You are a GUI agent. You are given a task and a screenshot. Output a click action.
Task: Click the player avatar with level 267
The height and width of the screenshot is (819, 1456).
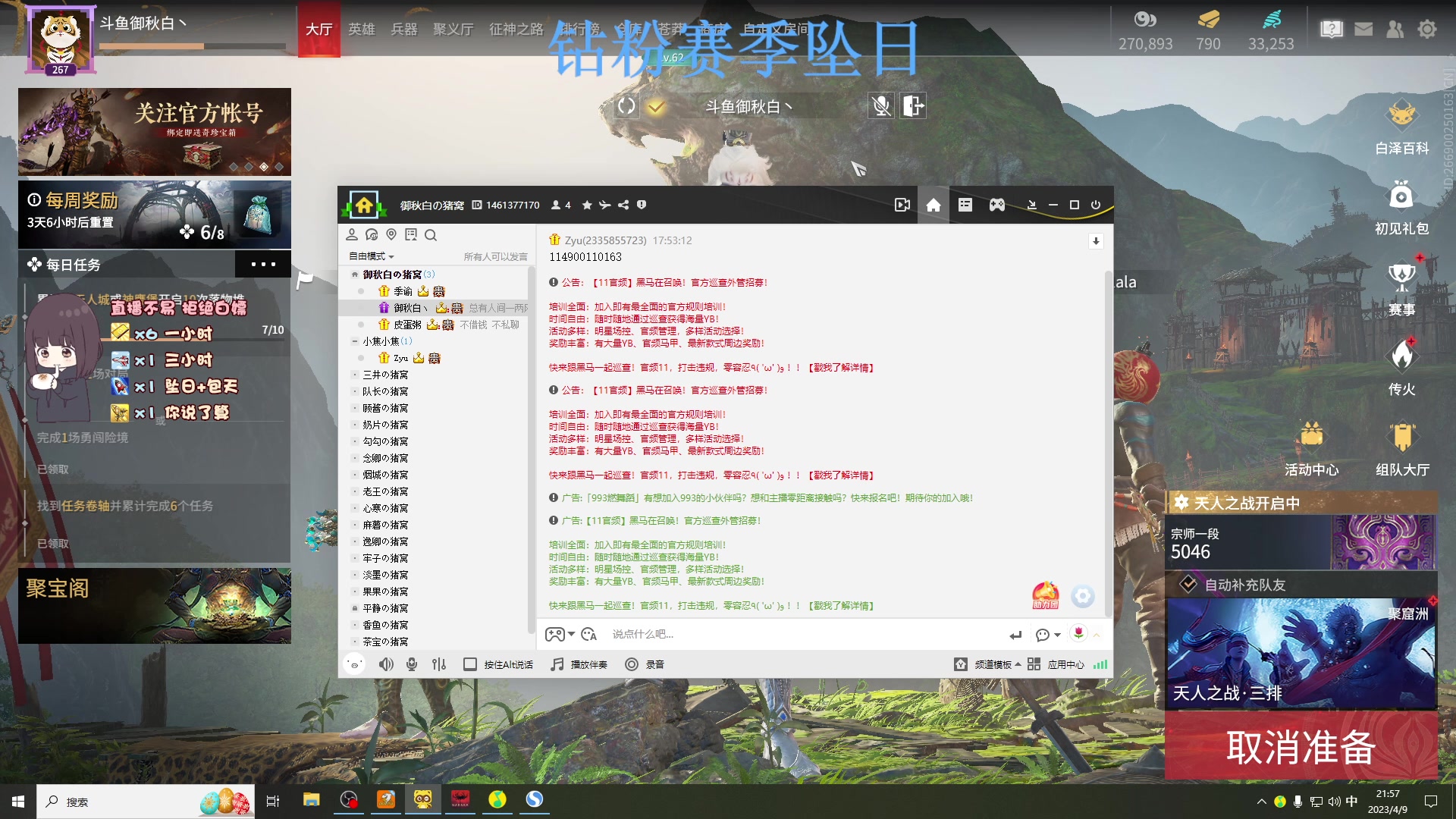coord(61,41)
